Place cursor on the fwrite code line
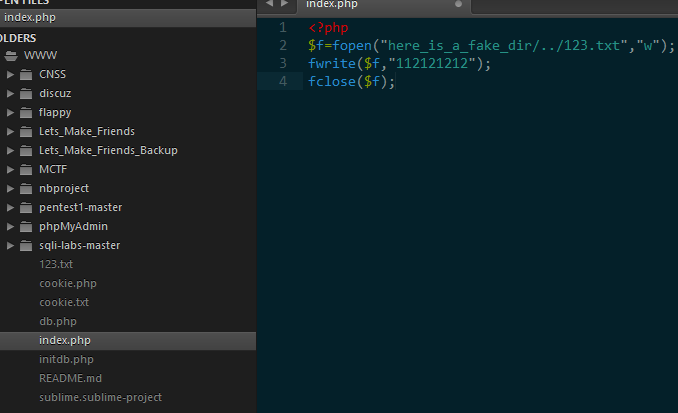Image resolution: width=678 pixels, height=413 pixels. [400, 63]
